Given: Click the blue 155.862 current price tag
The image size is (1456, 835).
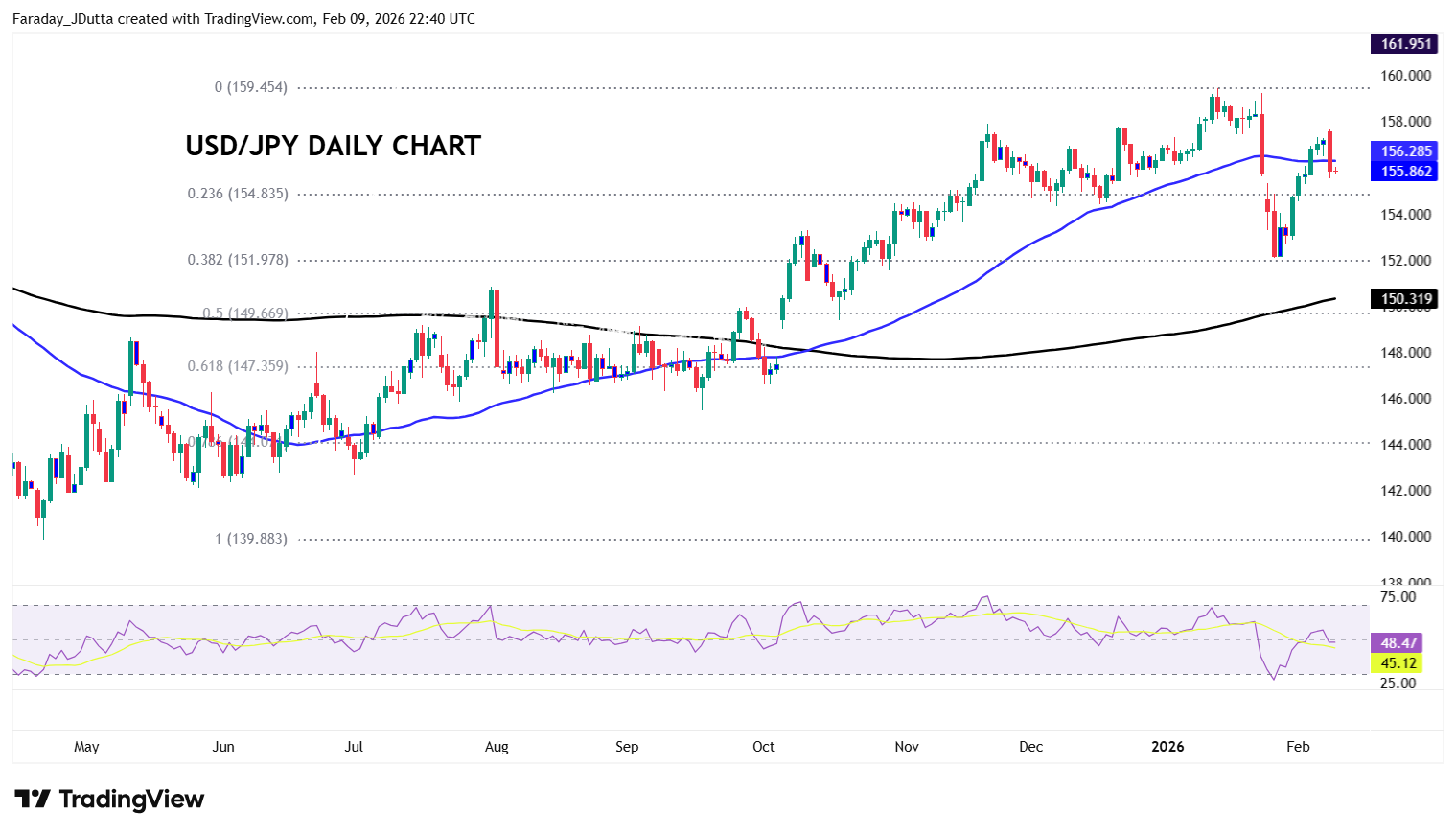Looking at the screenshot, I should pos(1405,172).
